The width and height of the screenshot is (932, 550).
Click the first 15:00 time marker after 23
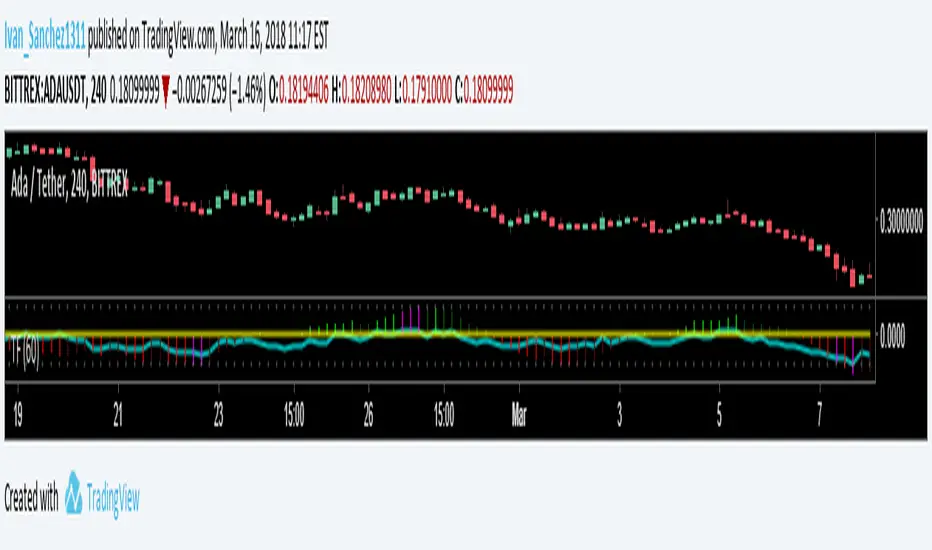[294, 416]
